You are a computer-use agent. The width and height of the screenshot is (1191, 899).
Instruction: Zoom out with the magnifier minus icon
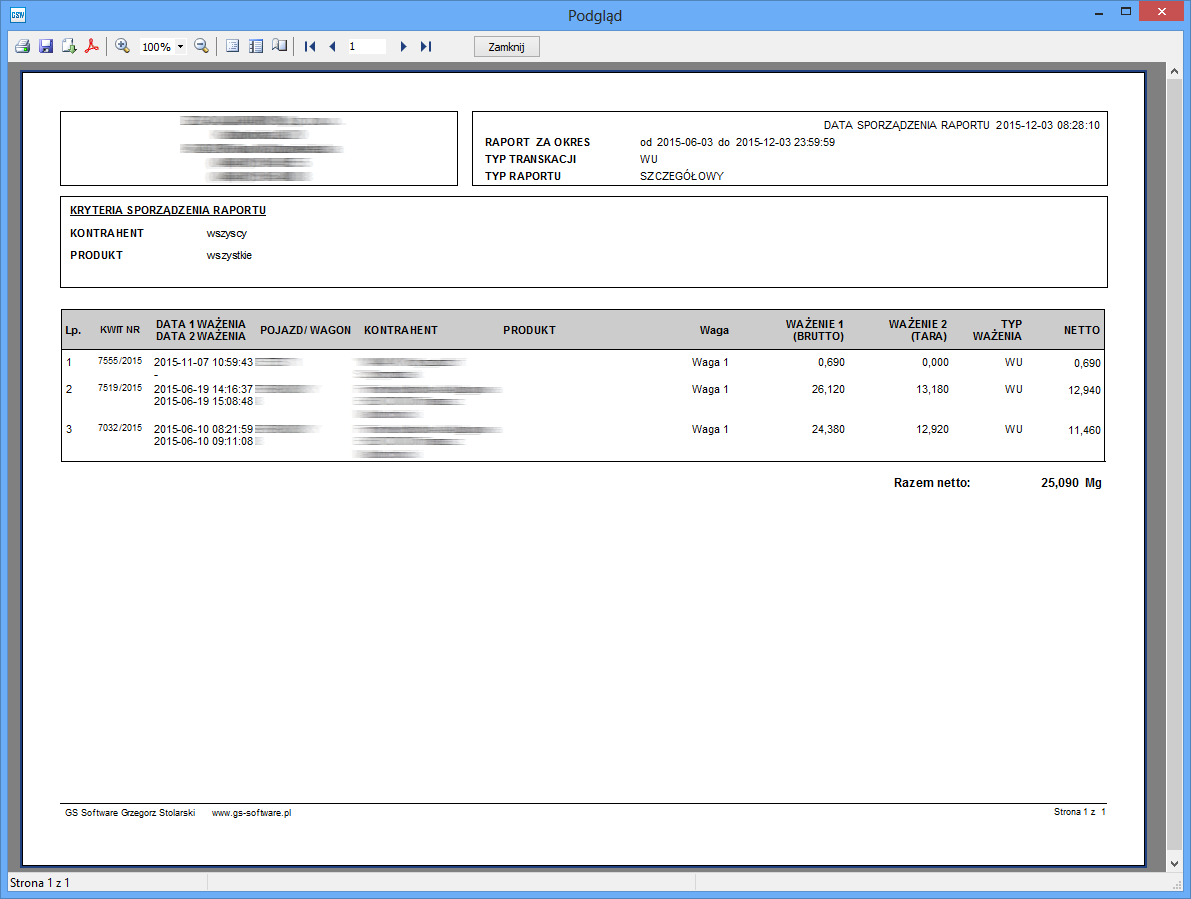[201, 46]
